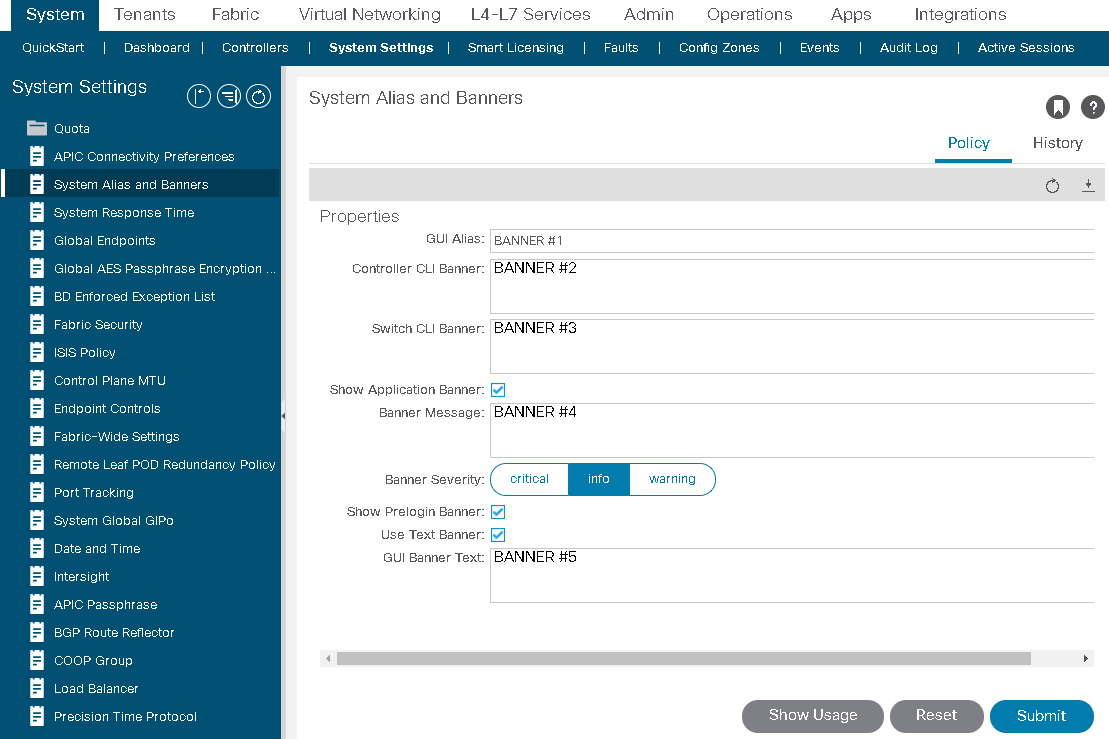Open the Smart Licensing submenu link
Image resolution: width=1109 pixels, height=739 pixels.
click(x=515, y=47)
